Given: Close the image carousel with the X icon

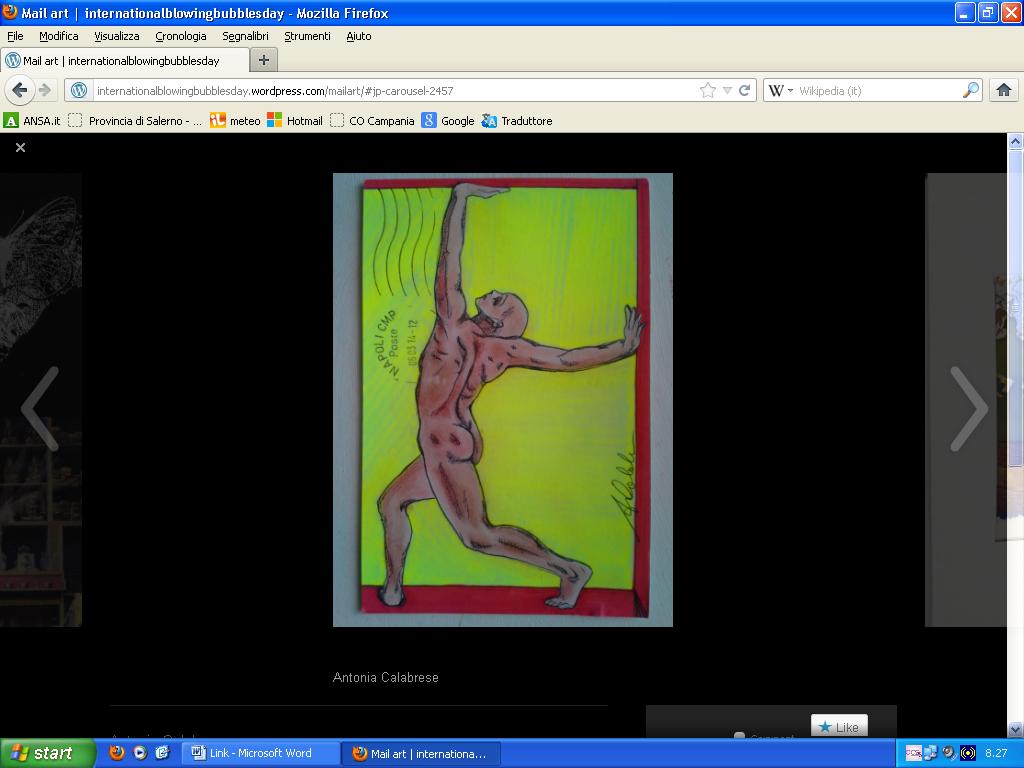Looking at the screenshot, I should [x=20, y=148].
